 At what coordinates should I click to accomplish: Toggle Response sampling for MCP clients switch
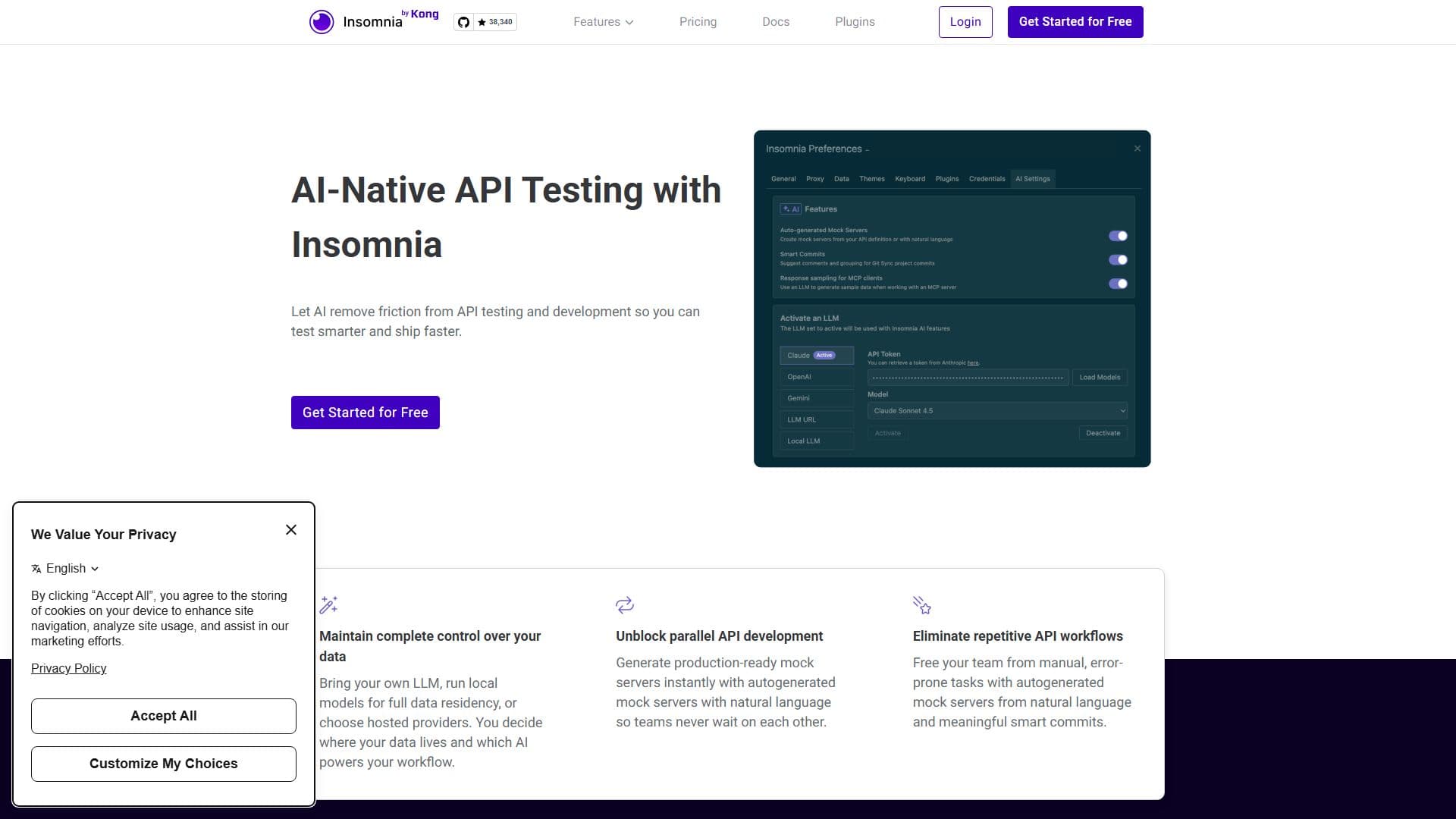pyautogui.click(x=1118, y=284)
